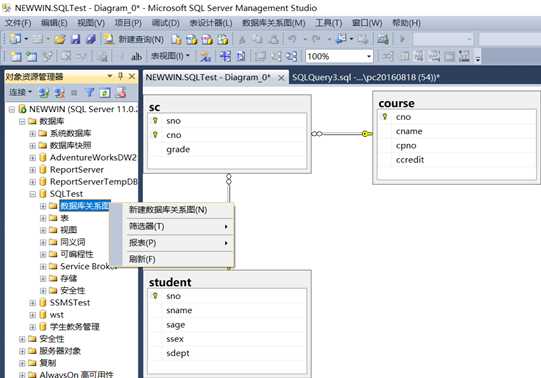This screenshot has height=378, width=541.
Task: Expand the AdventureWorksDW2 database node
Action: [x=32, y=158]
